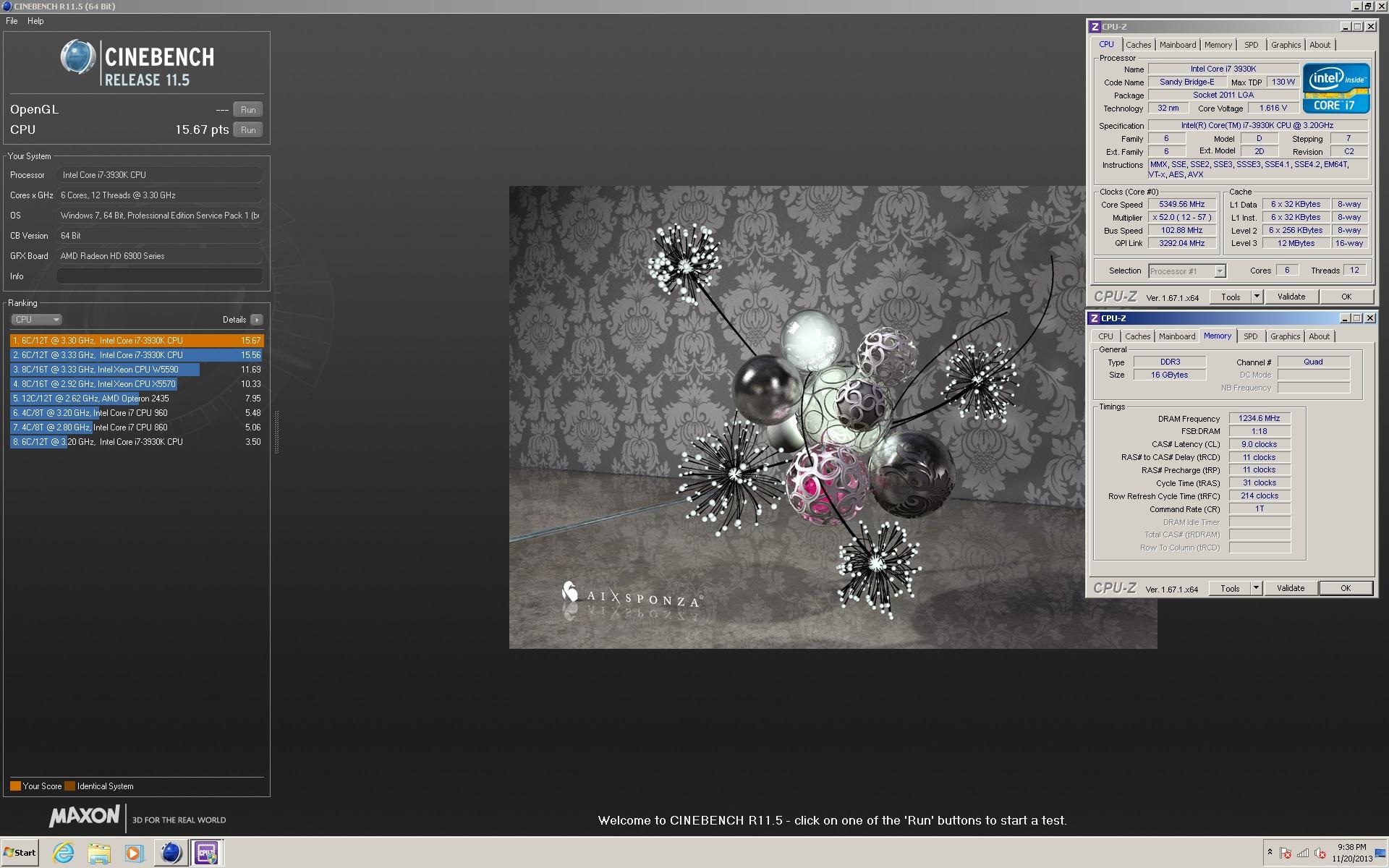
Task: Open the Mainboard tab in upper CPU-Z window
Action: pyautogui.click(x=1178, y=45)
